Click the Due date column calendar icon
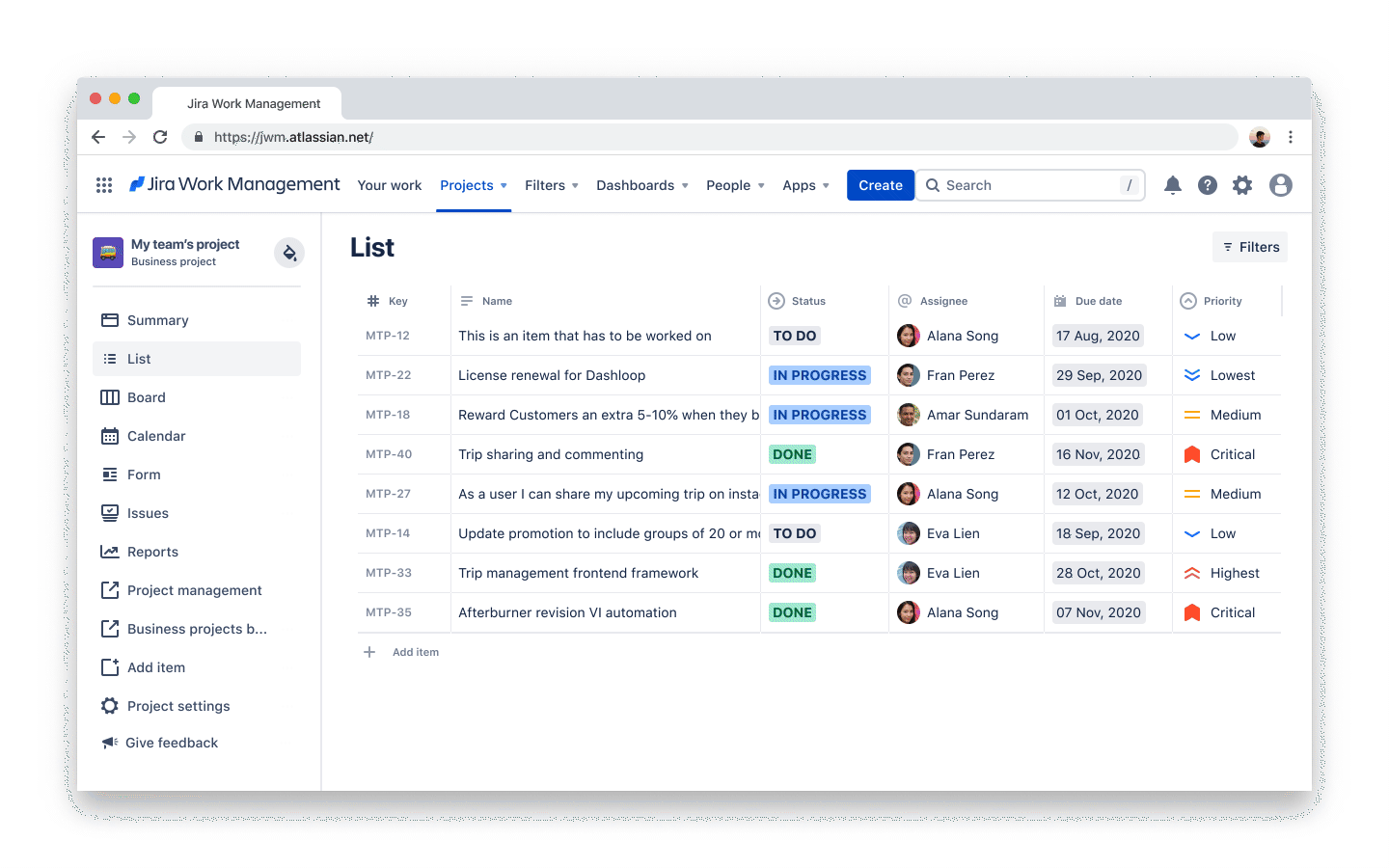Viewport: 1389px width, 868px height. [1060, 301]
